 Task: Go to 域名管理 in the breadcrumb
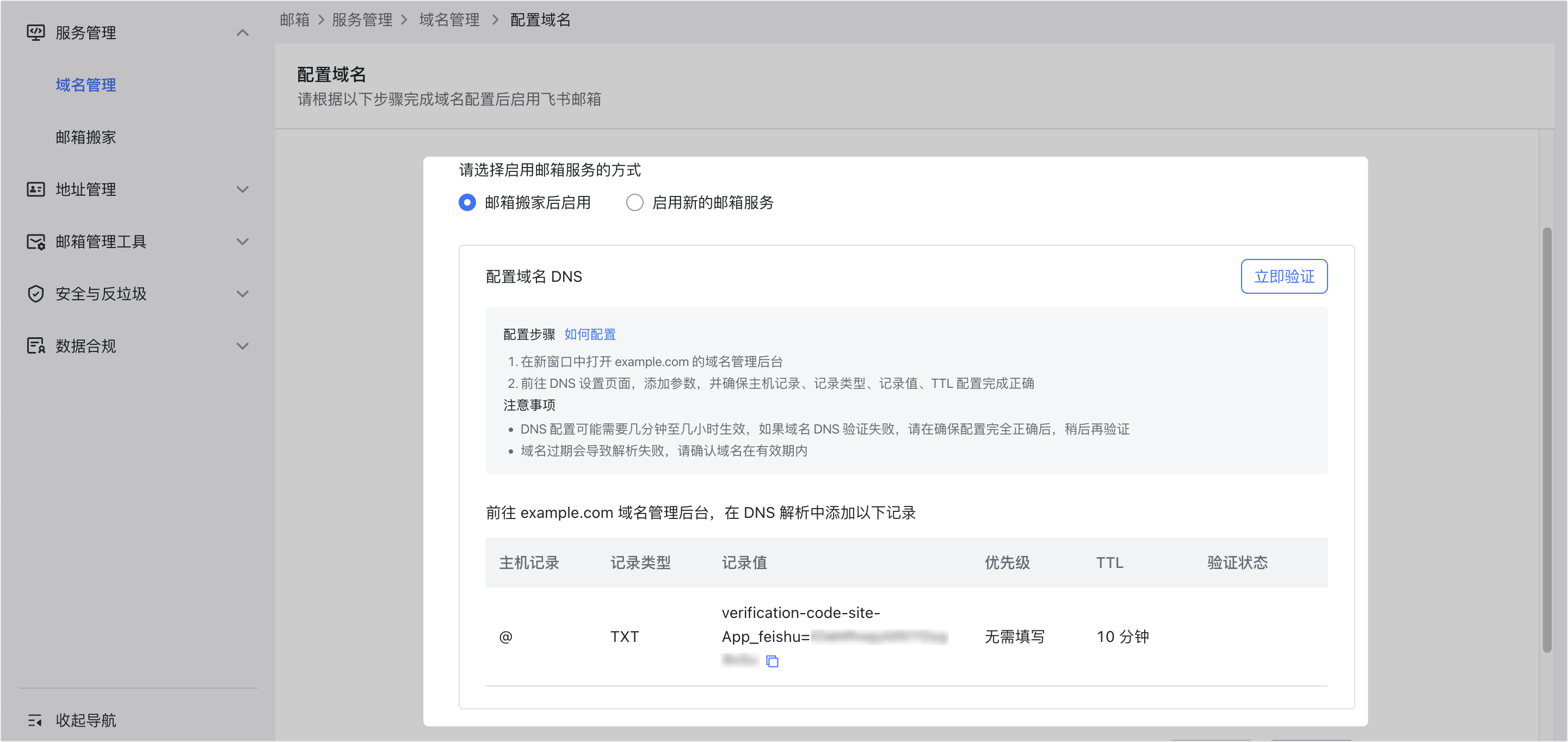tap(449, 20)
